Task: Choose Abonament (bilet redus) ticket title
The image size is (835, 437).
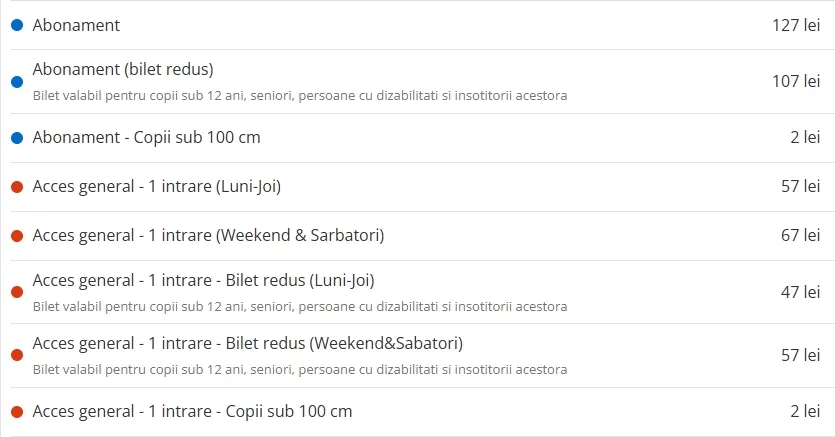Action: click(x=123, y=69)
